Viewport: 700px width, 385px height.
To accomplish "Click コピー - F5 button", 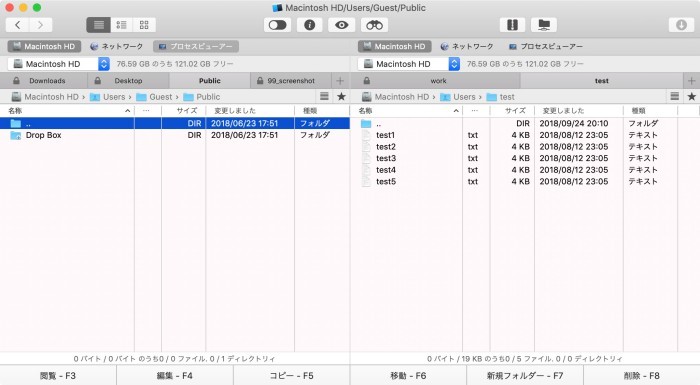I will point(292,376).
